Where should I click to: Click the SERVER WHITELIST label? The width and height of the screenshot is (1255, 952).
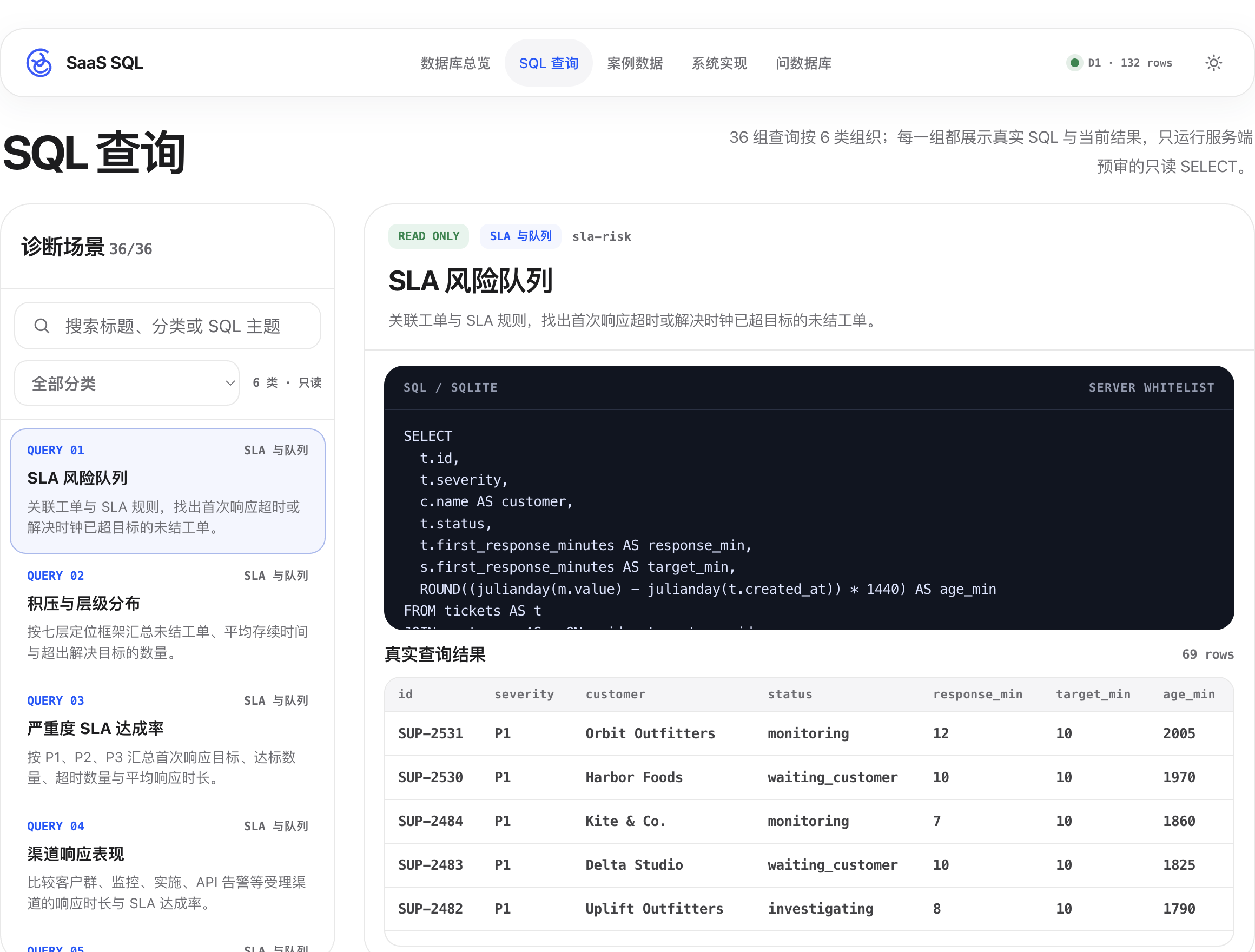tap(1151, 387)
